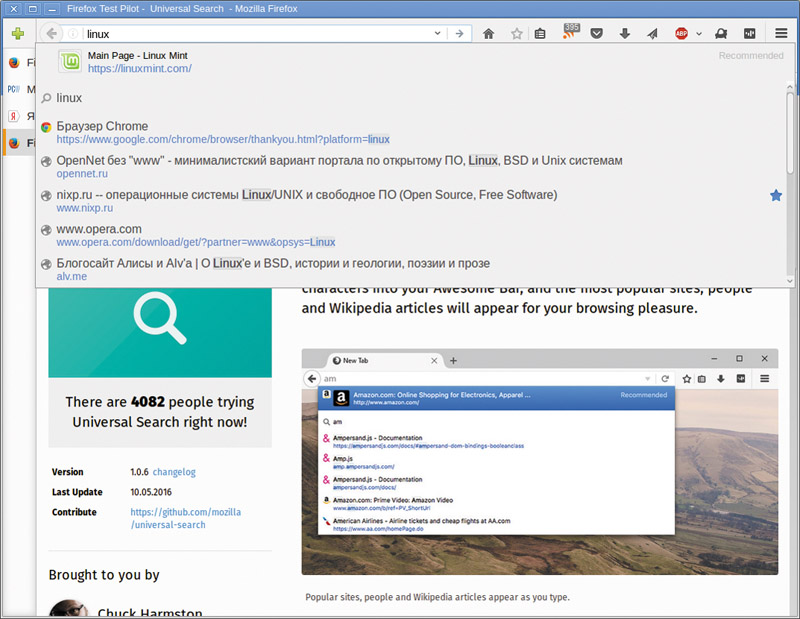Click the suggestions list scrollbar thumb

(790, 133)
